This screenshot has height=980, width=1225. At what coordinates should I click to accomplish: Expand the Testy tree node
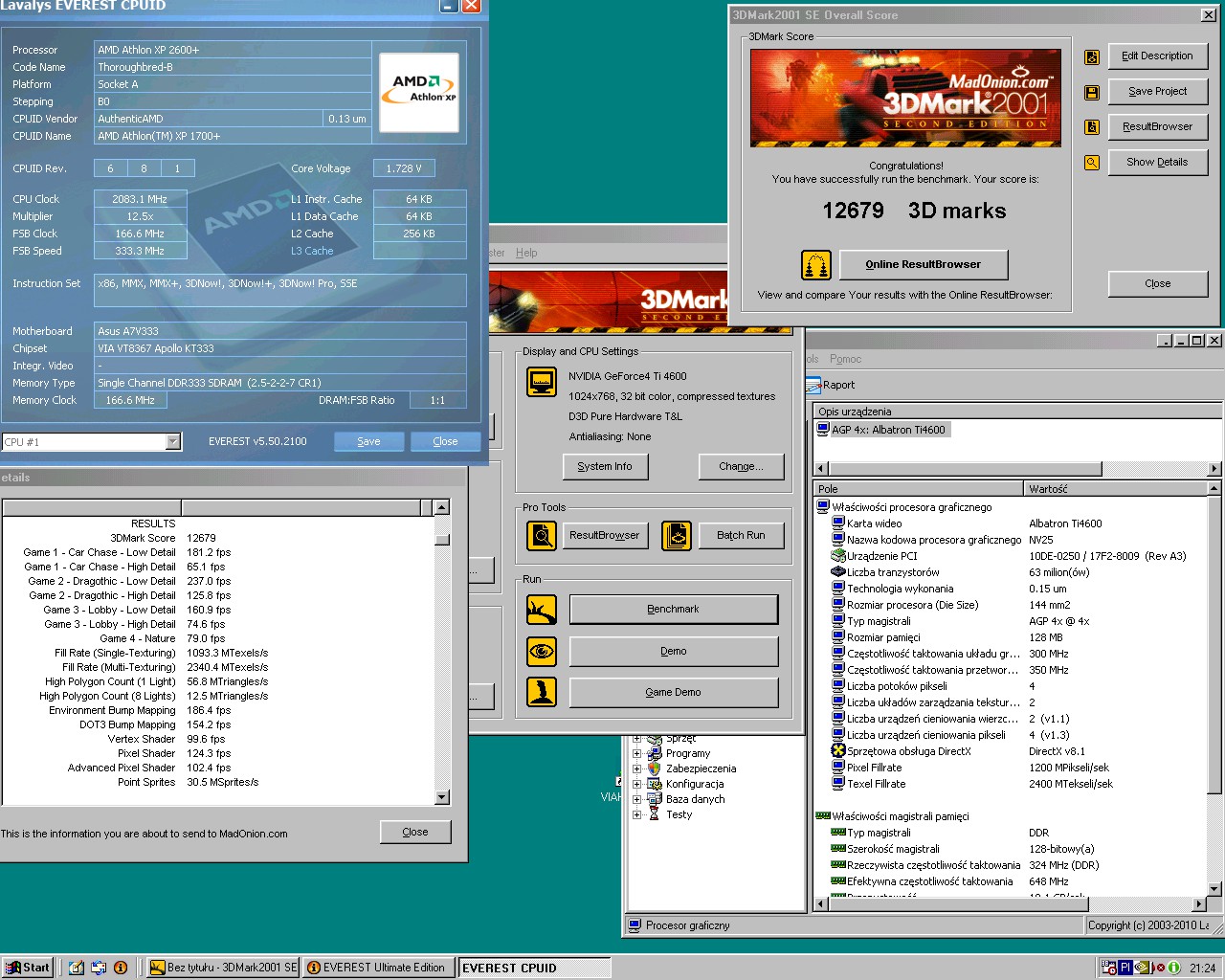click(636, 814)
